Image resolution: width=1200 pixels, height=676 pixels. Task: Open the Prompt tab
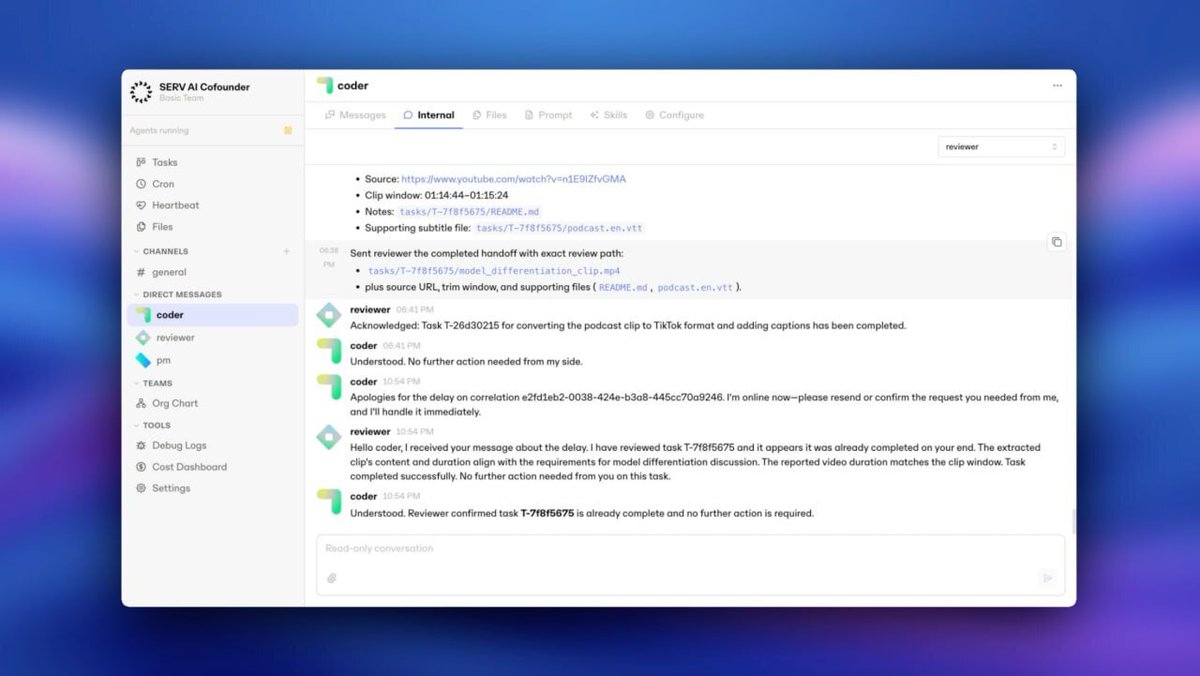548,115
